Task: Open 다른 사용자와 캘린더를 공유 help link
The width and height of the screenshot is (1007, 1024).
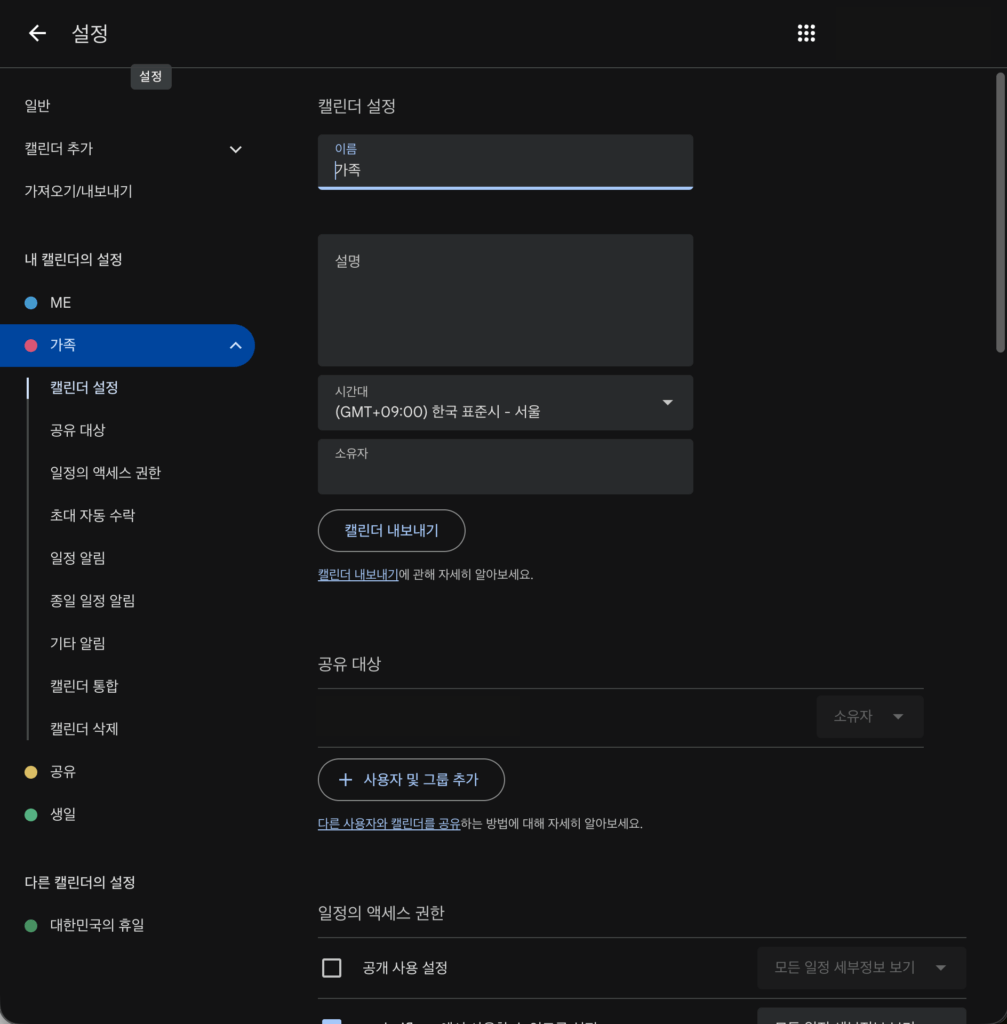Action: [389, 825]
